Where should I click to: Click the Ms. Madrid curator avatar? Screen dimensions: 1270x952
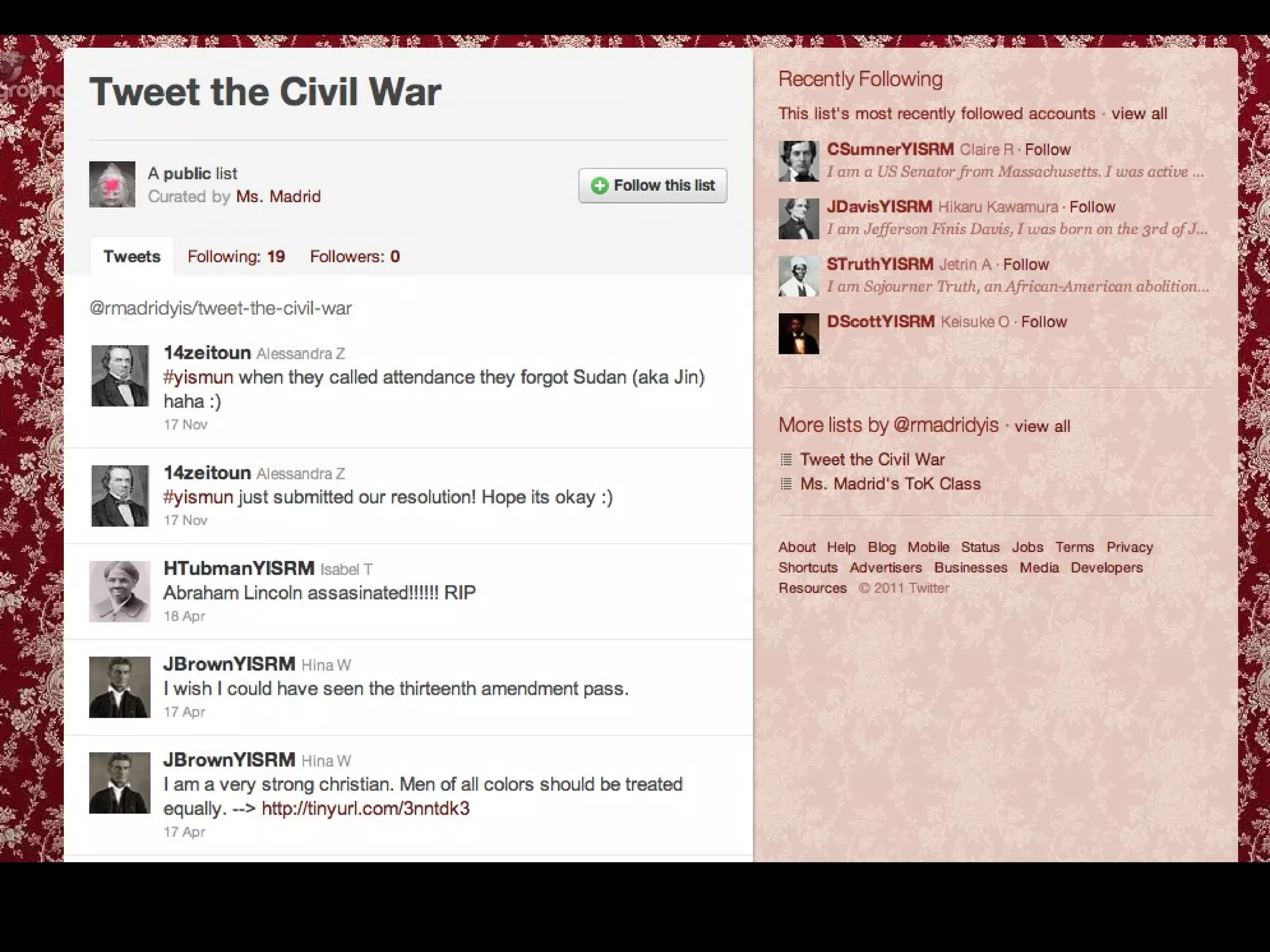(x=112, y=184)
